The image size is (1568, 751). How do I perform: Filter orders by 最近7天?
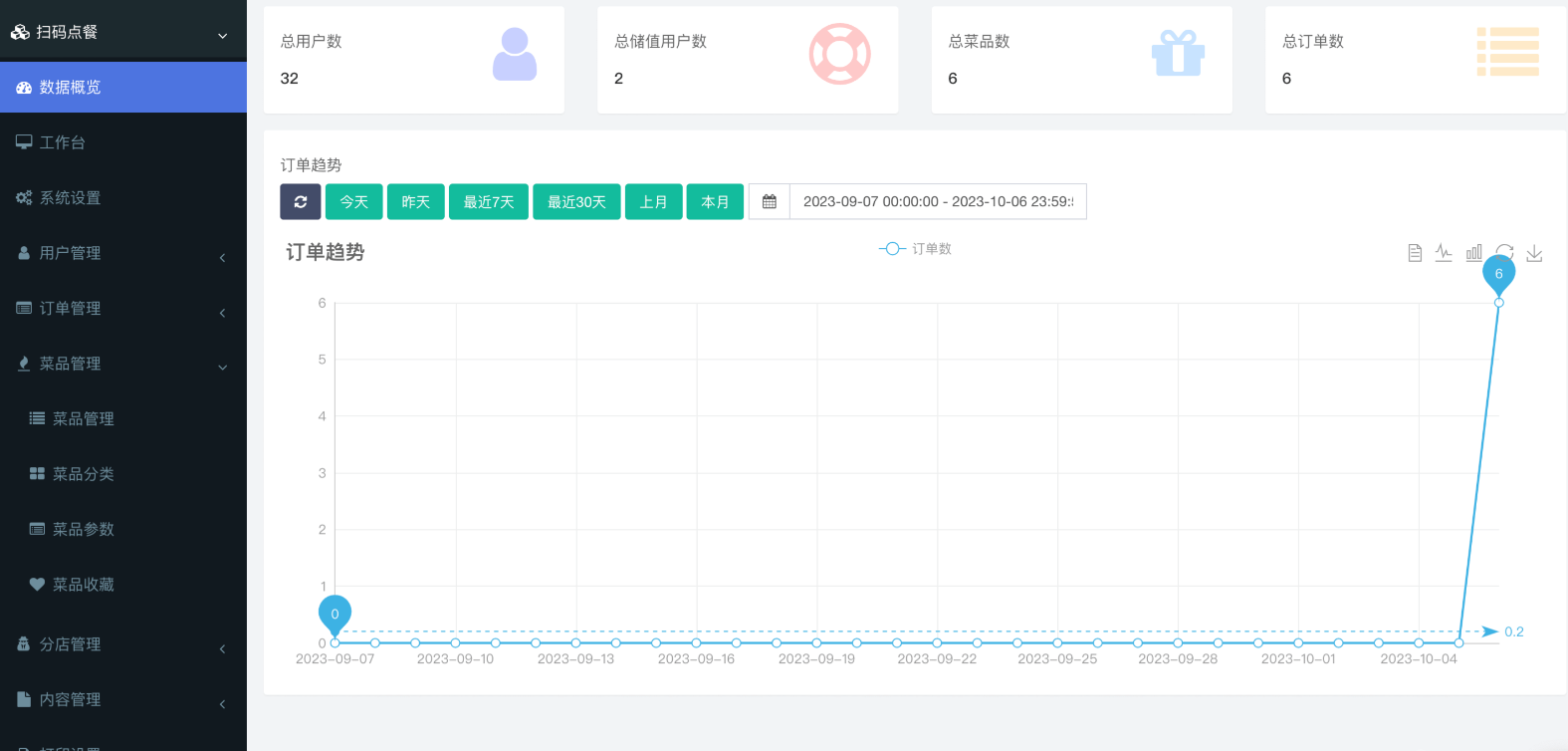489,201
